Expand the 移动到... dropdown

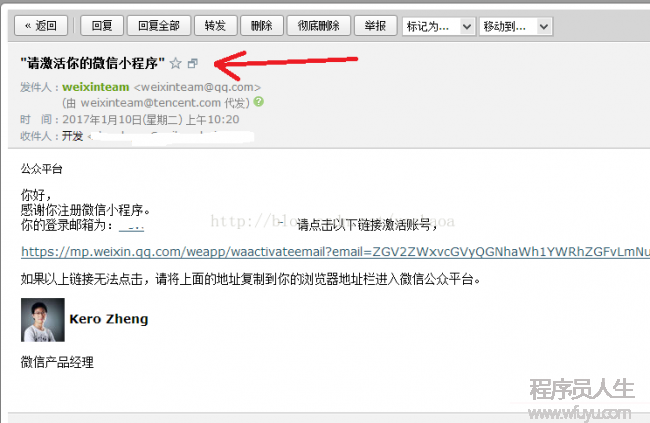[x=516, y=27]
